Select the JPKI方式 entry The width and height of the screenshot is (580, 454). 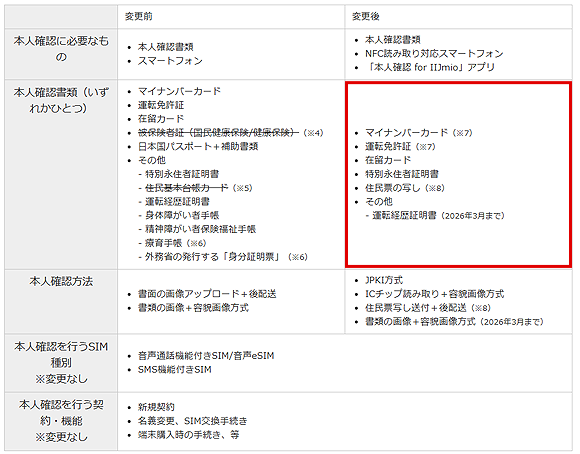tap(384, 280)
